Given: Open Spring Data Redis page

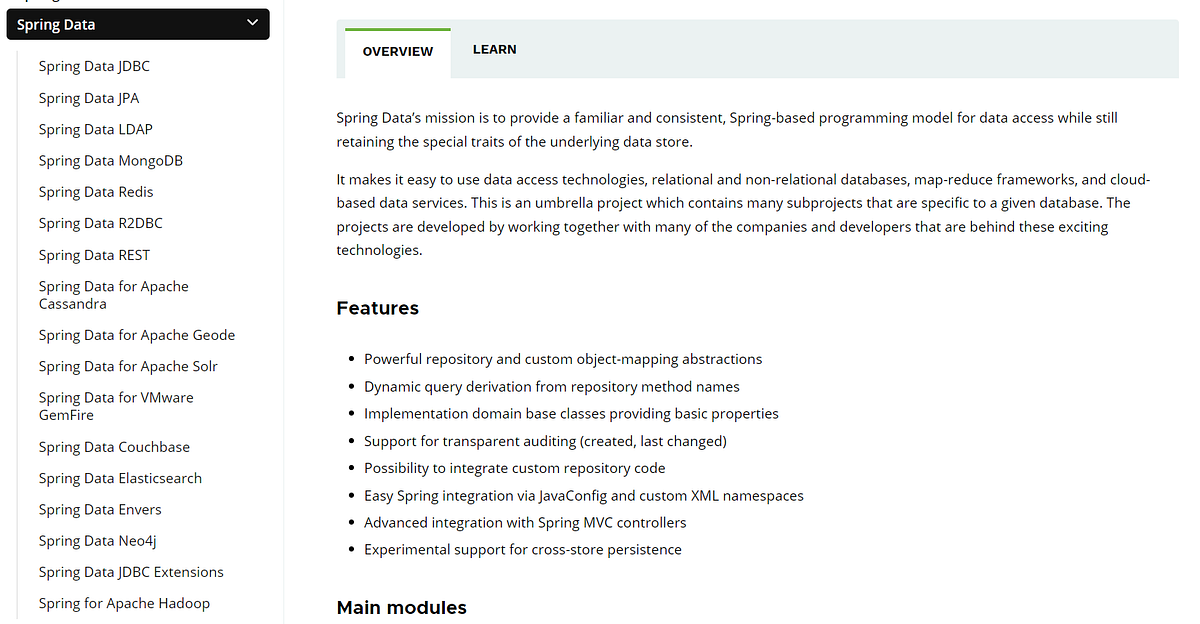Looking at the screenshot, I should tap(95, 191).
